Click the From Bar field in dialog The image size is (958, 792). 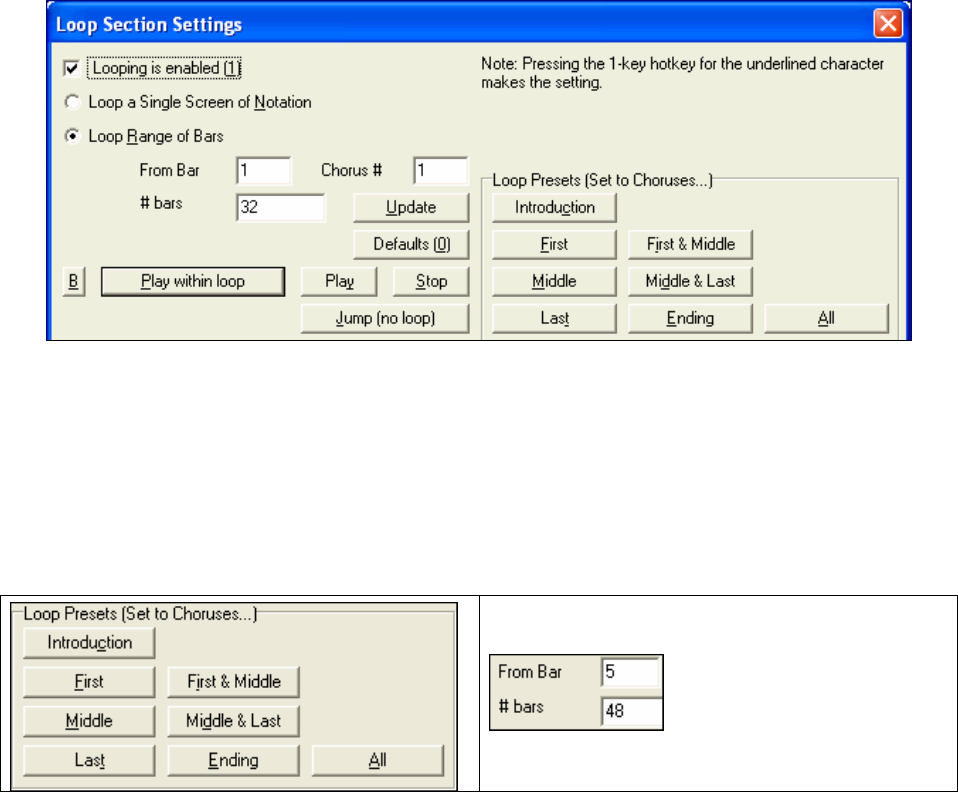tap(264, 170)
